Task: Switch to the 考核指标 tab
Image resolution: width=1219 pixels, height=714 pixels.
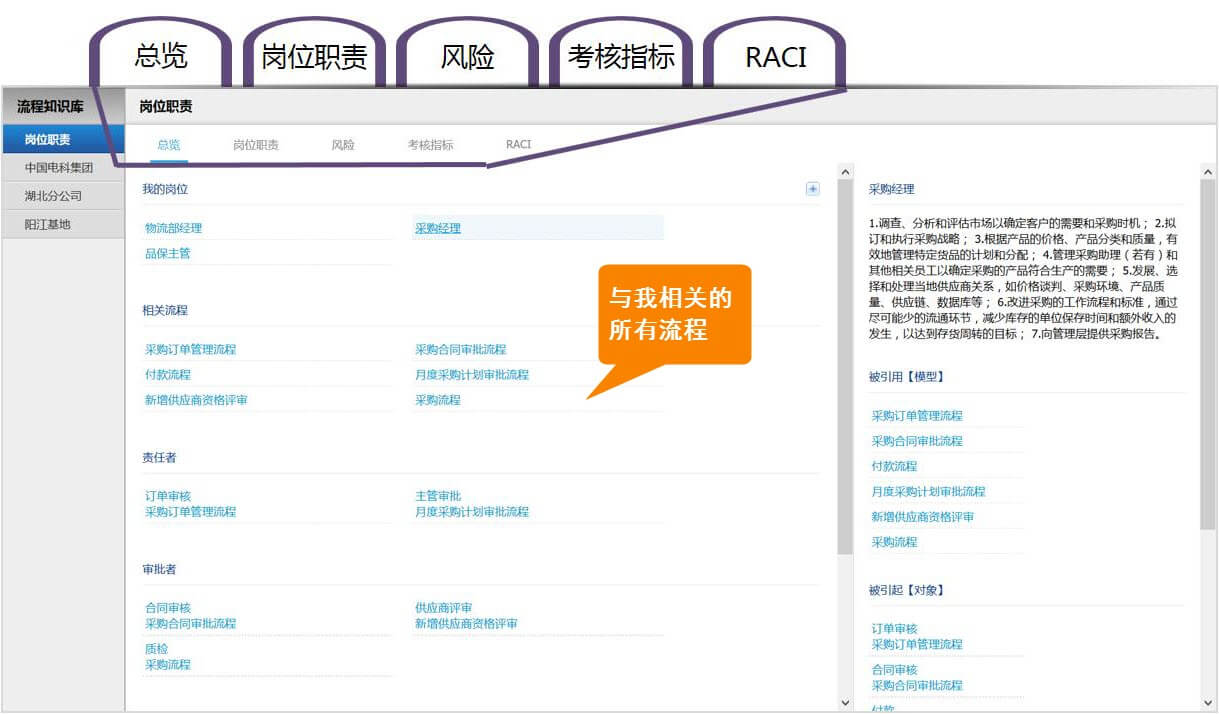Action: click(x=430, y=145)
